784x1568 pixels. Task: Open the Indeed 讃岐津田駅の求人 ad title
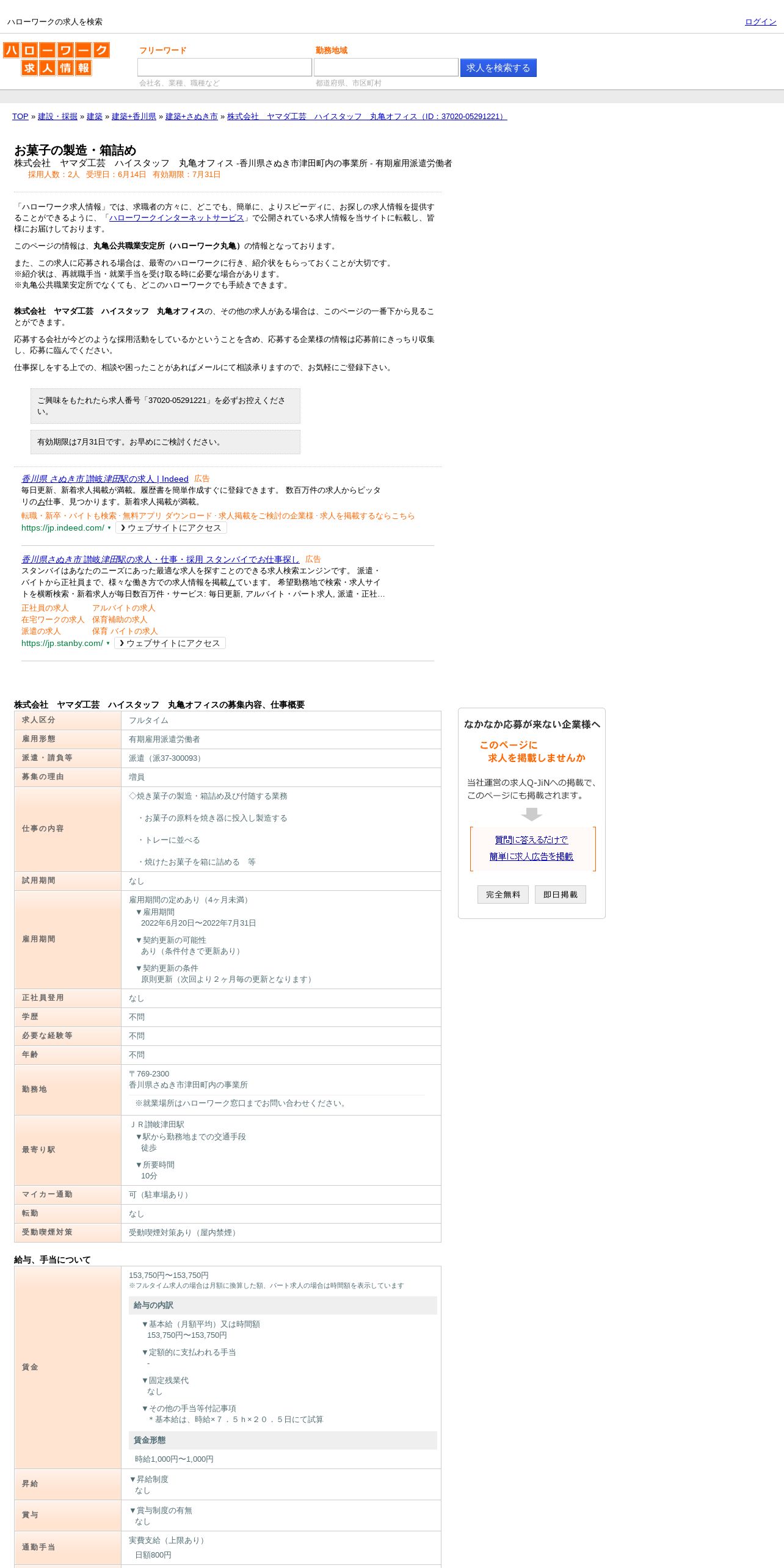pos(105,479)
